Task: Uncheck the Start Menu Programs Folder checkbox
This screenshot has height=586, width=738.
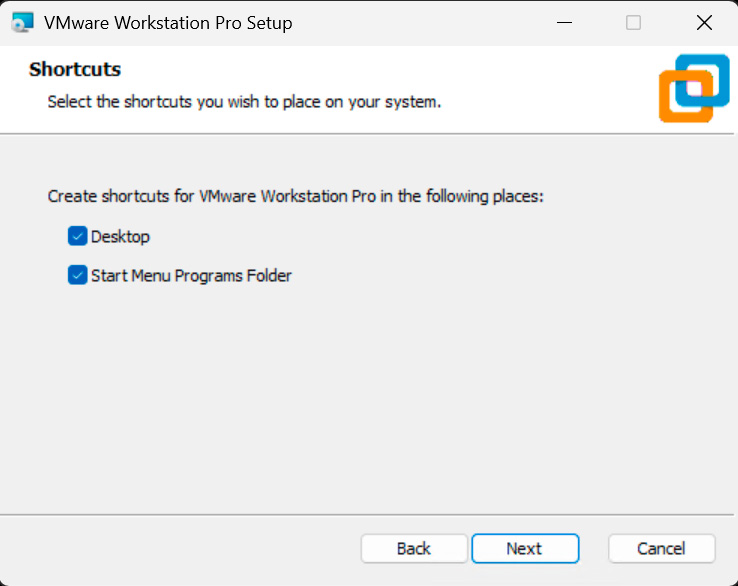Action: point(77,275)
